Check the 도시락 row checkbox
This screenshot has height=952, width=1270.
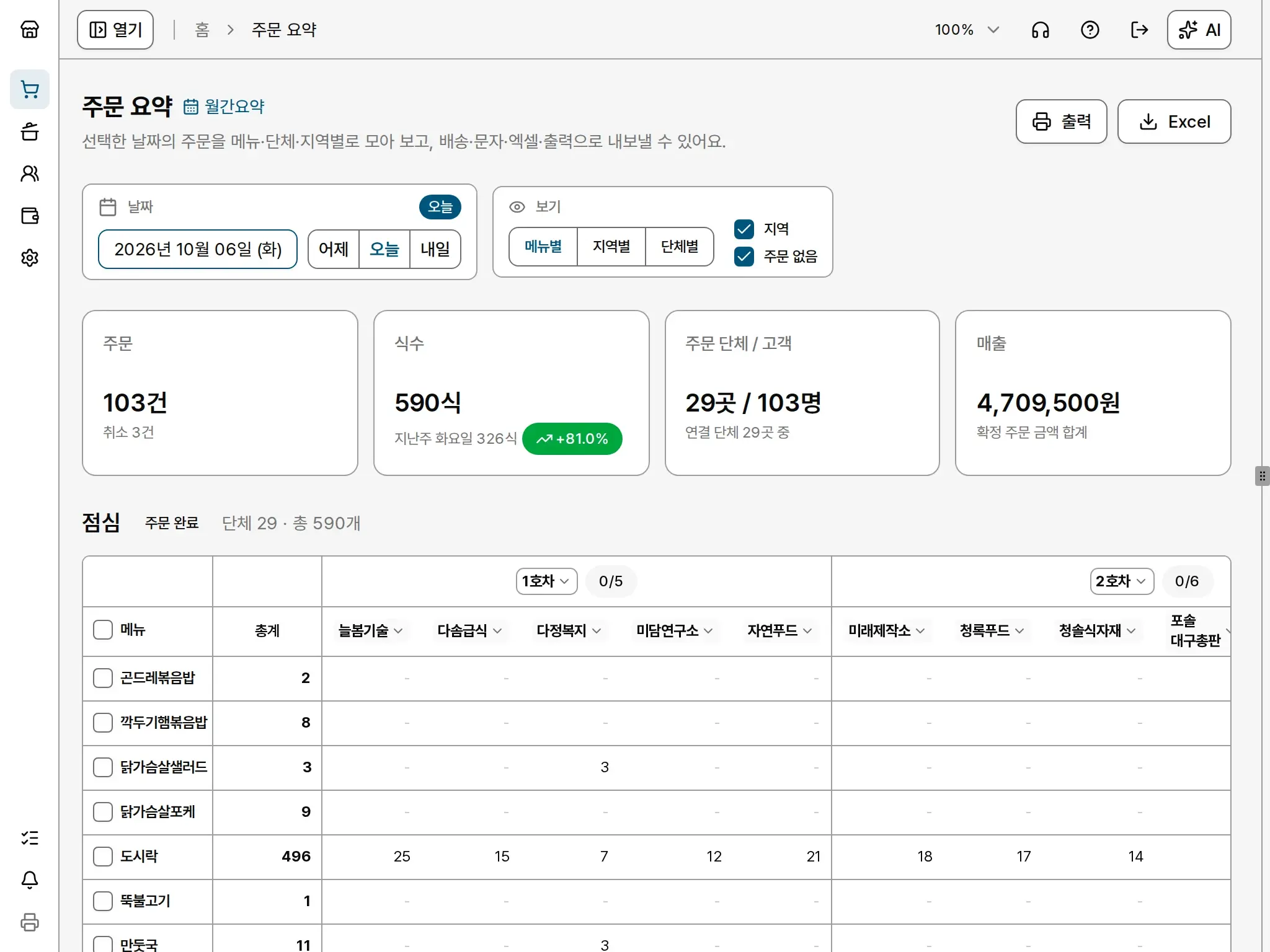[103, 857]
